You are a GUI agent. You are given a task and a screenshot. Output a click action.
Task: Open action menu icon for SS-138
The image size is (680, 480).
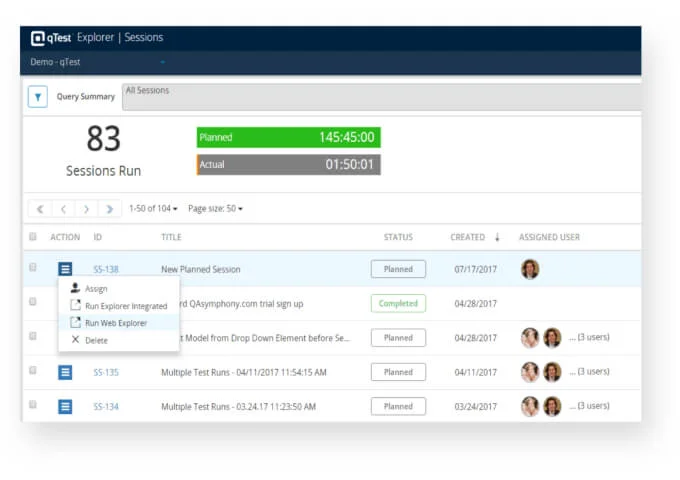pyautogui.click(x=65, y=269)
